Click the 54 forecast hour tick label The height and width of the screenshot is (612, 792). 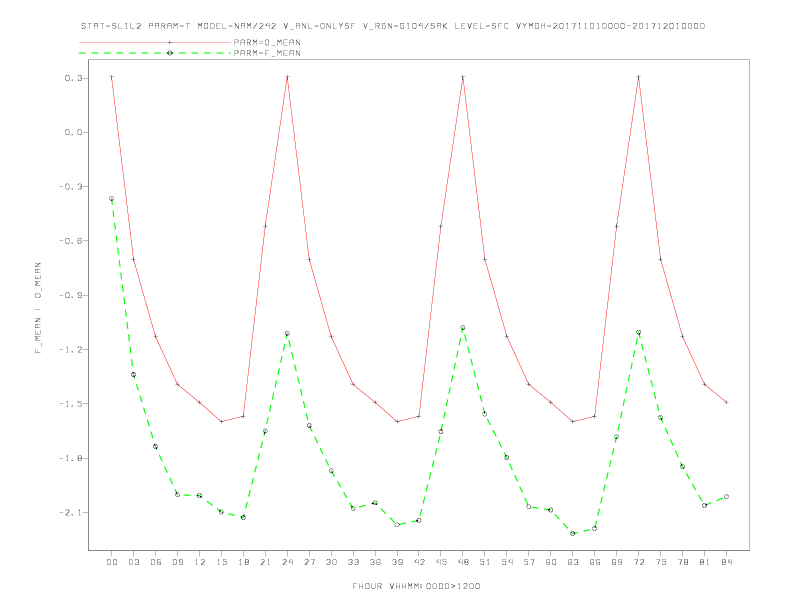(x=507, y=562)
